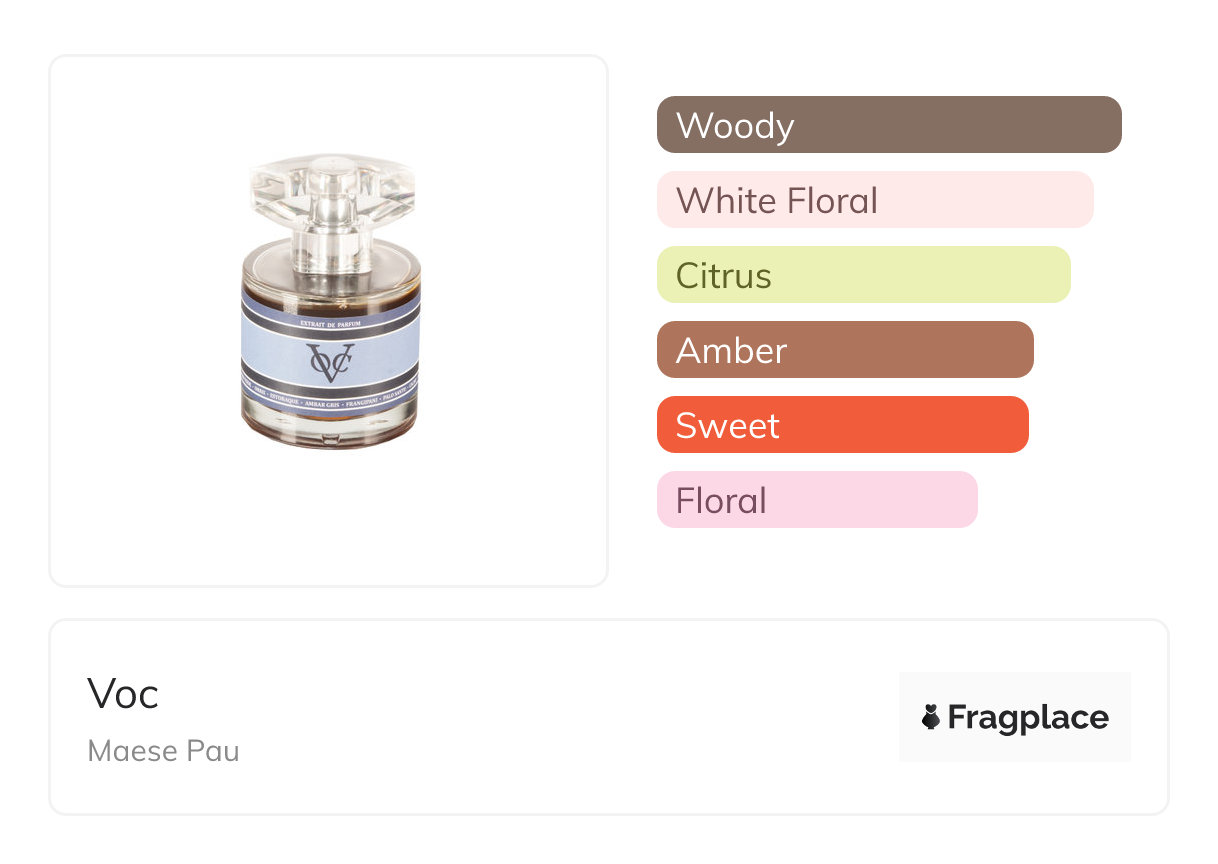The width and height of the screenshot is (1218, 864).
Task: Click the VOC monogram on the label
Action: click(331, 361)
